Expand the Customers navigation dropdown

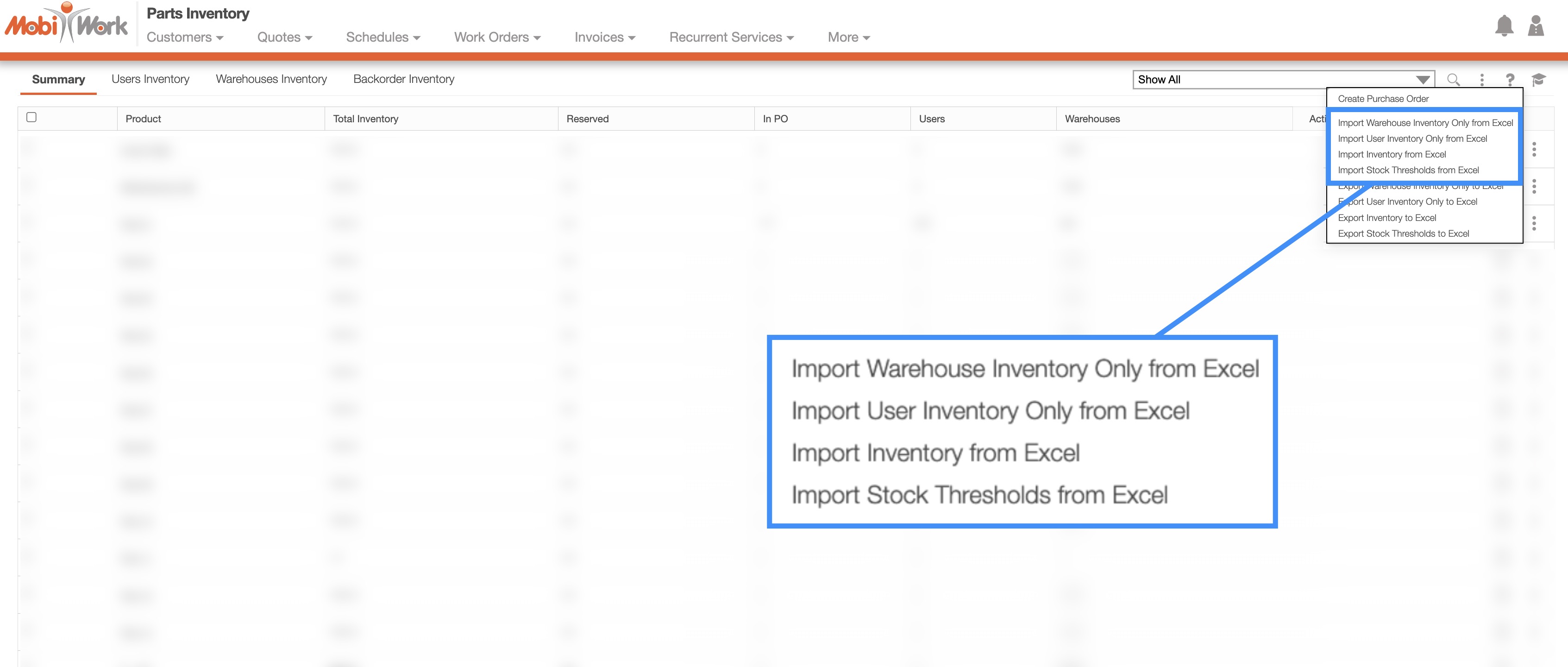coord(185,37)
